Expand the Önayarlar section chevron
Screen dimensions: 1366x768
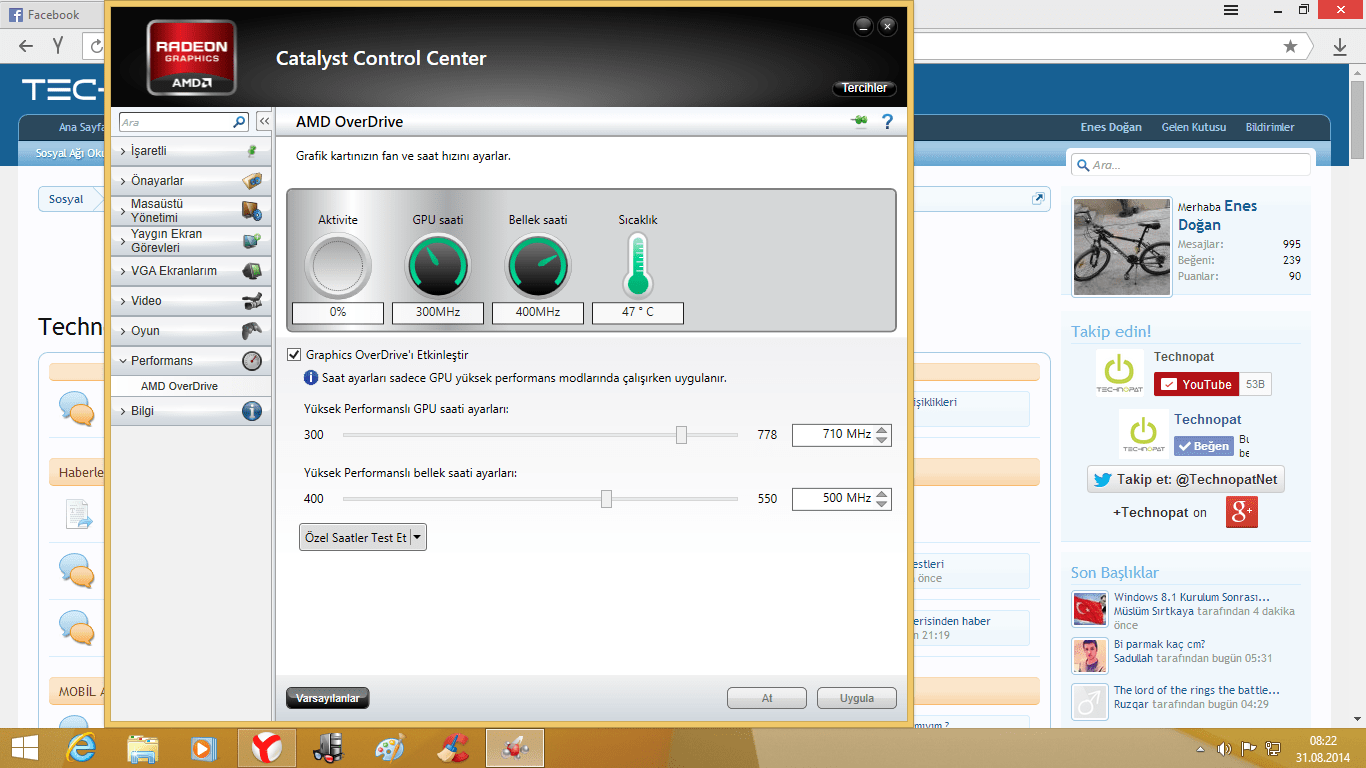coord(123,181)
